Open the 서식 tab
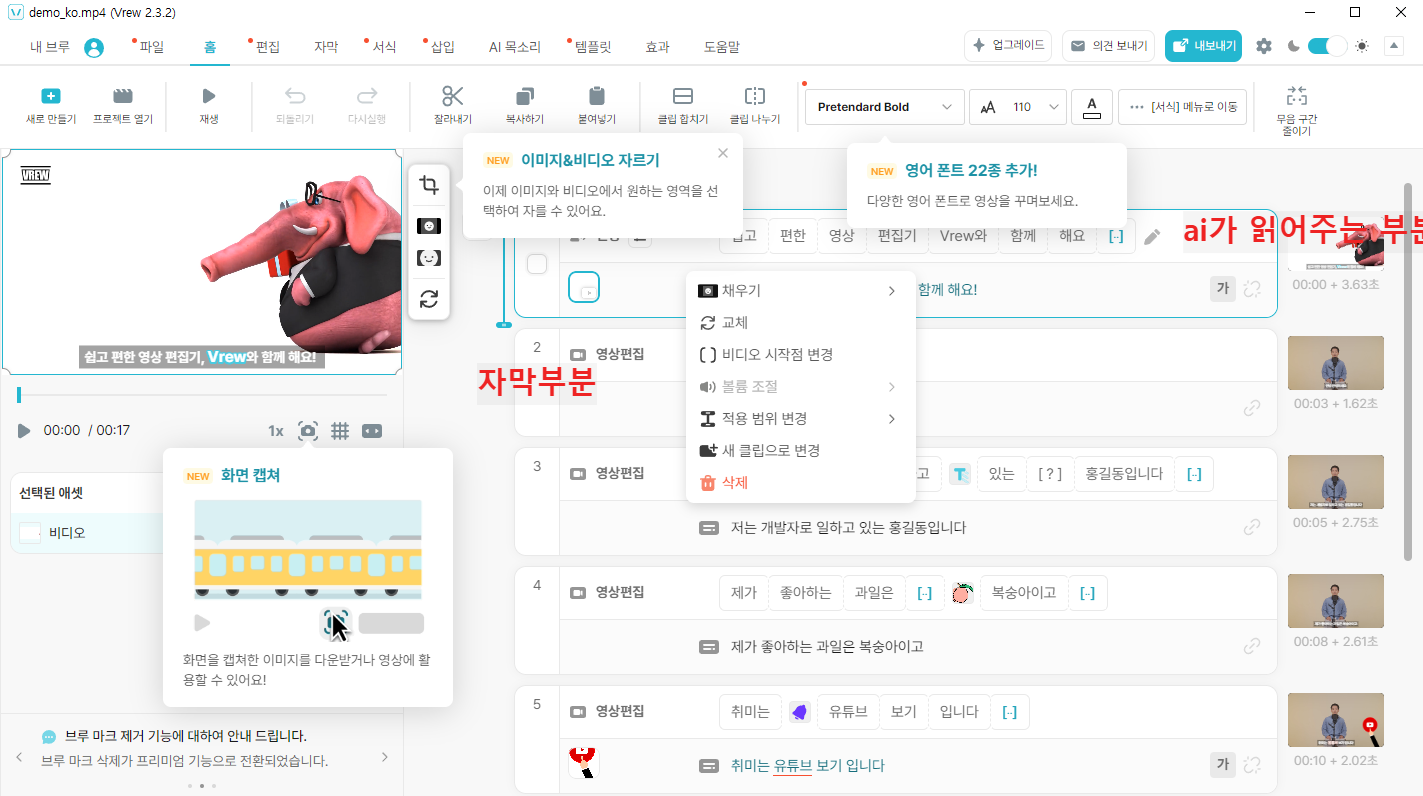 (383, 47)
